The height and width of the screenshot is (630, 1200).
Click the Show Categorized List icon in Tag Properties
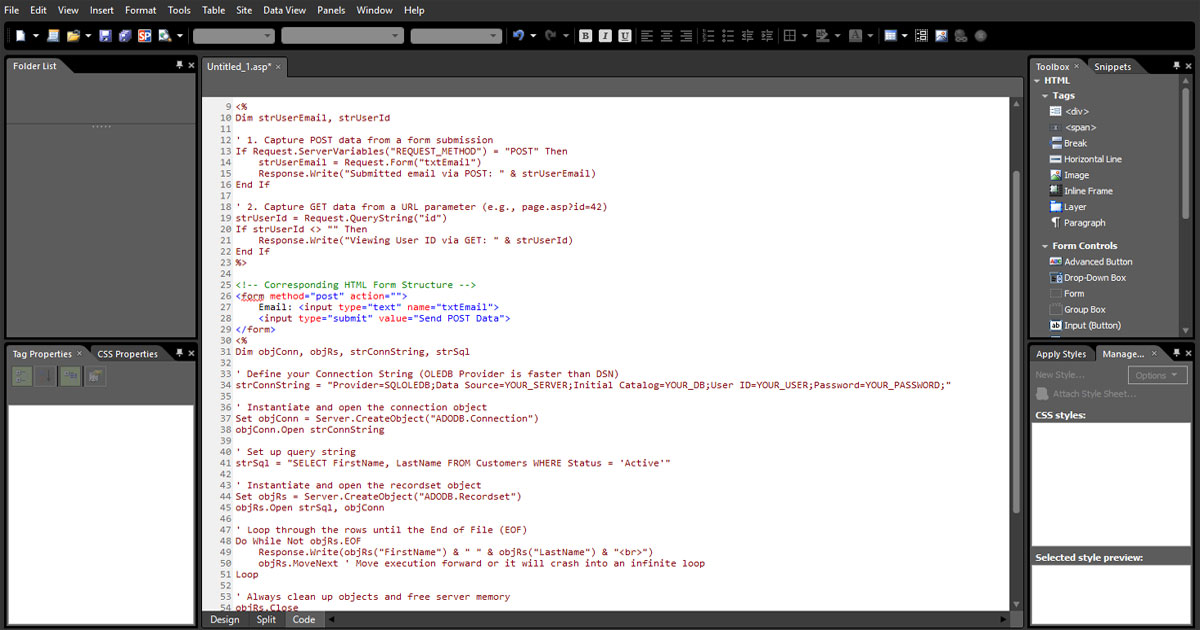pyautogui.click(x=22, y=376)
